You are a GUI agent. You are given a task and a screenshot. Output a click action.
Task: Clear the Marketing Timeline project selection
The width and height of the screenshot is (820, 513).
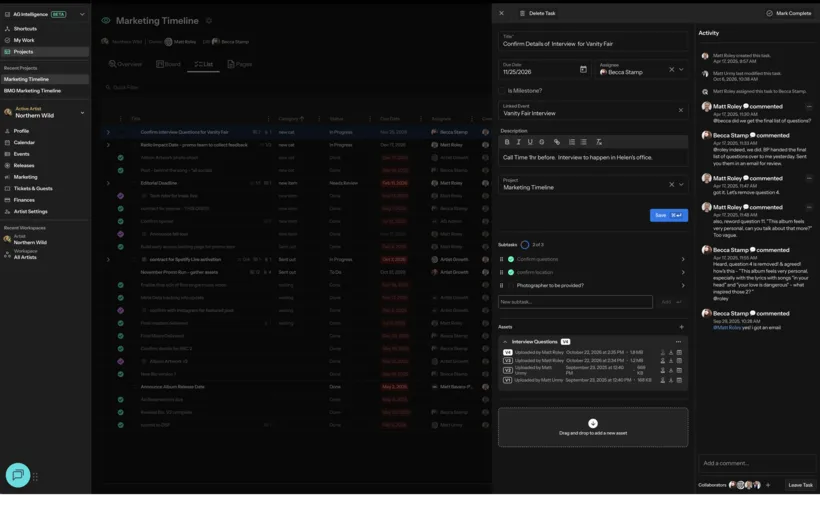671,185
